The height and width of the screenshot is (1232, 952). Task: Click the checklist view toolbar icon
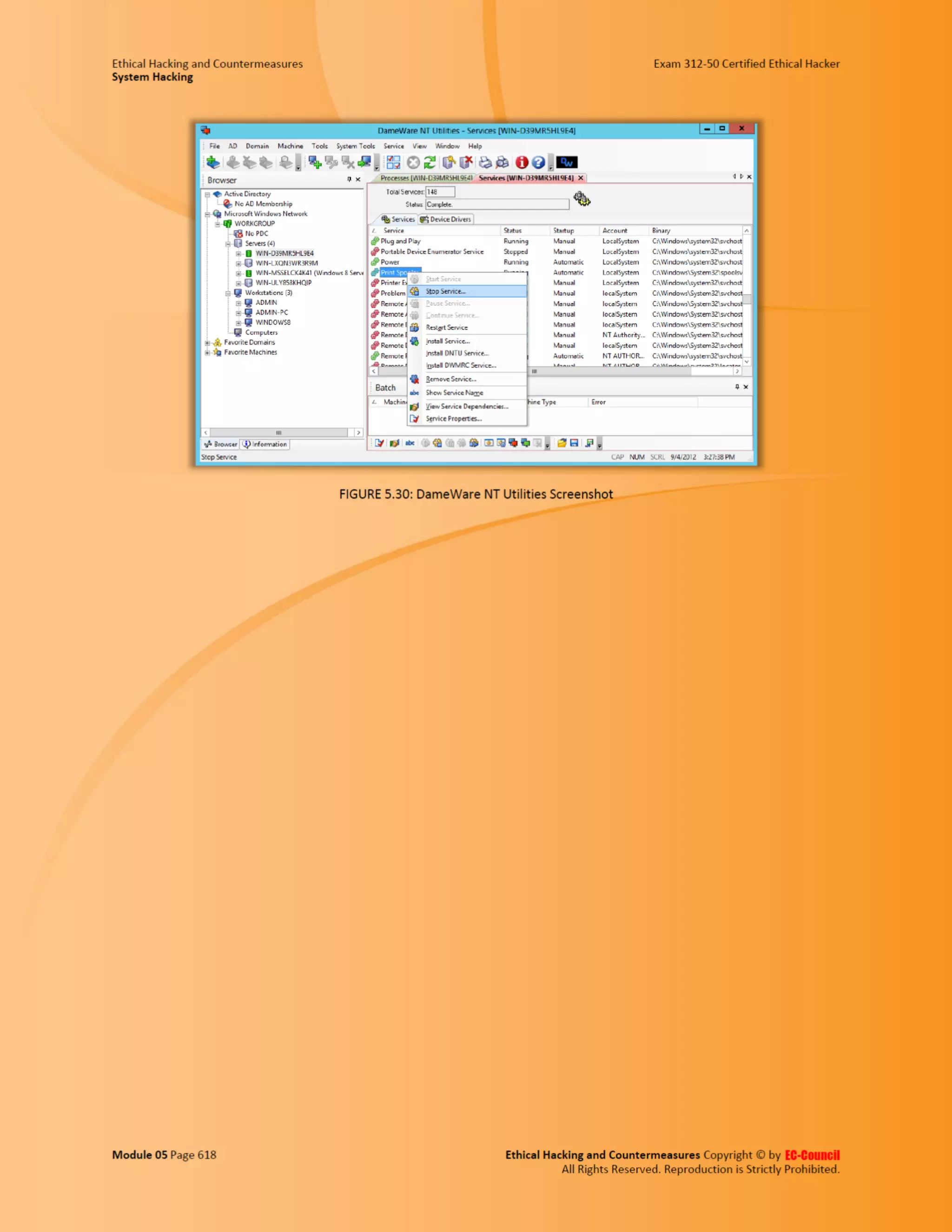coord(393,162)
